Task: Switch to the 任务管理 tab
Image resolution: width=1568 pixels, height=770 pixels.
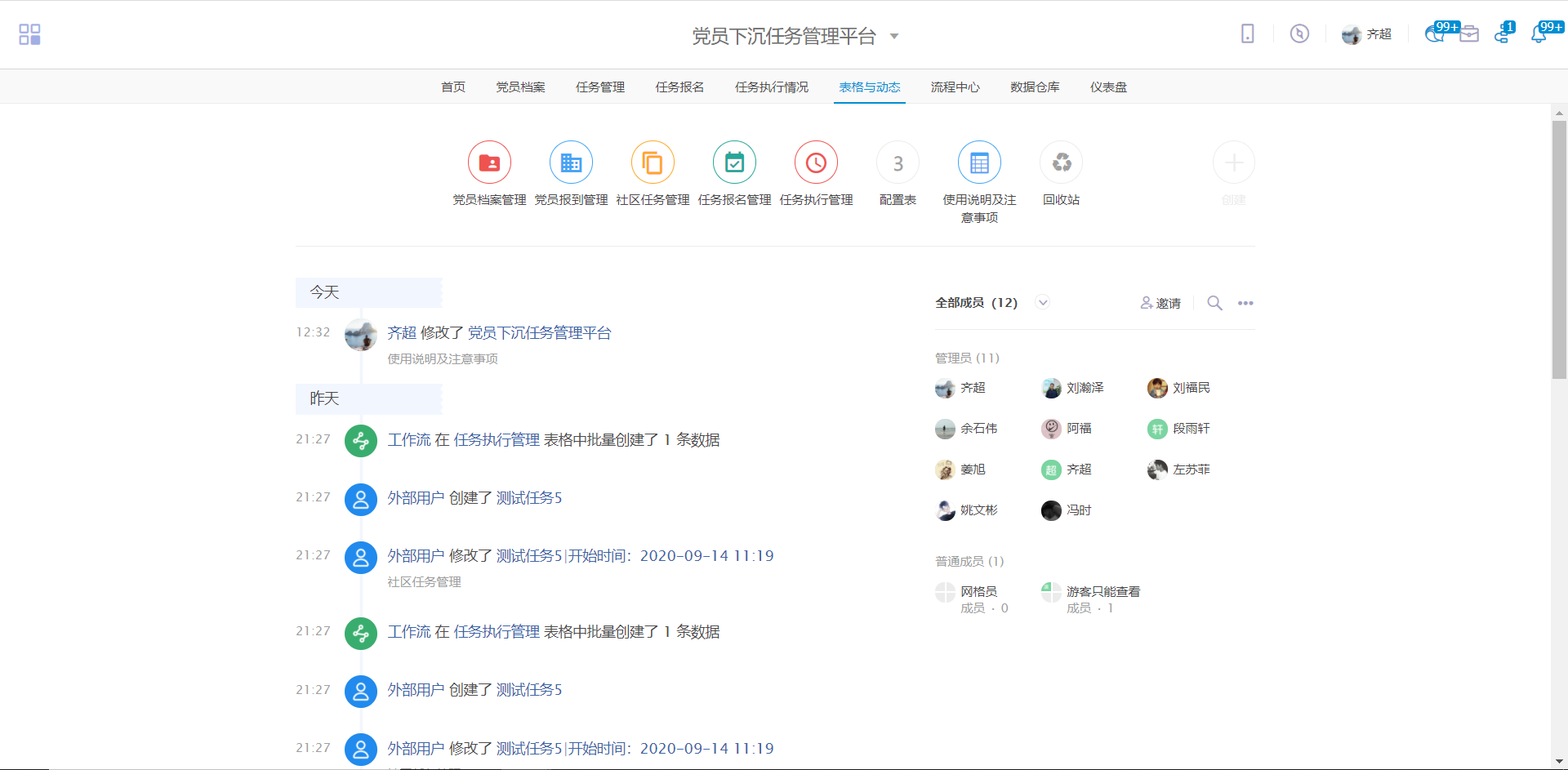Action: pyautogui.click(x=599, y=87)
